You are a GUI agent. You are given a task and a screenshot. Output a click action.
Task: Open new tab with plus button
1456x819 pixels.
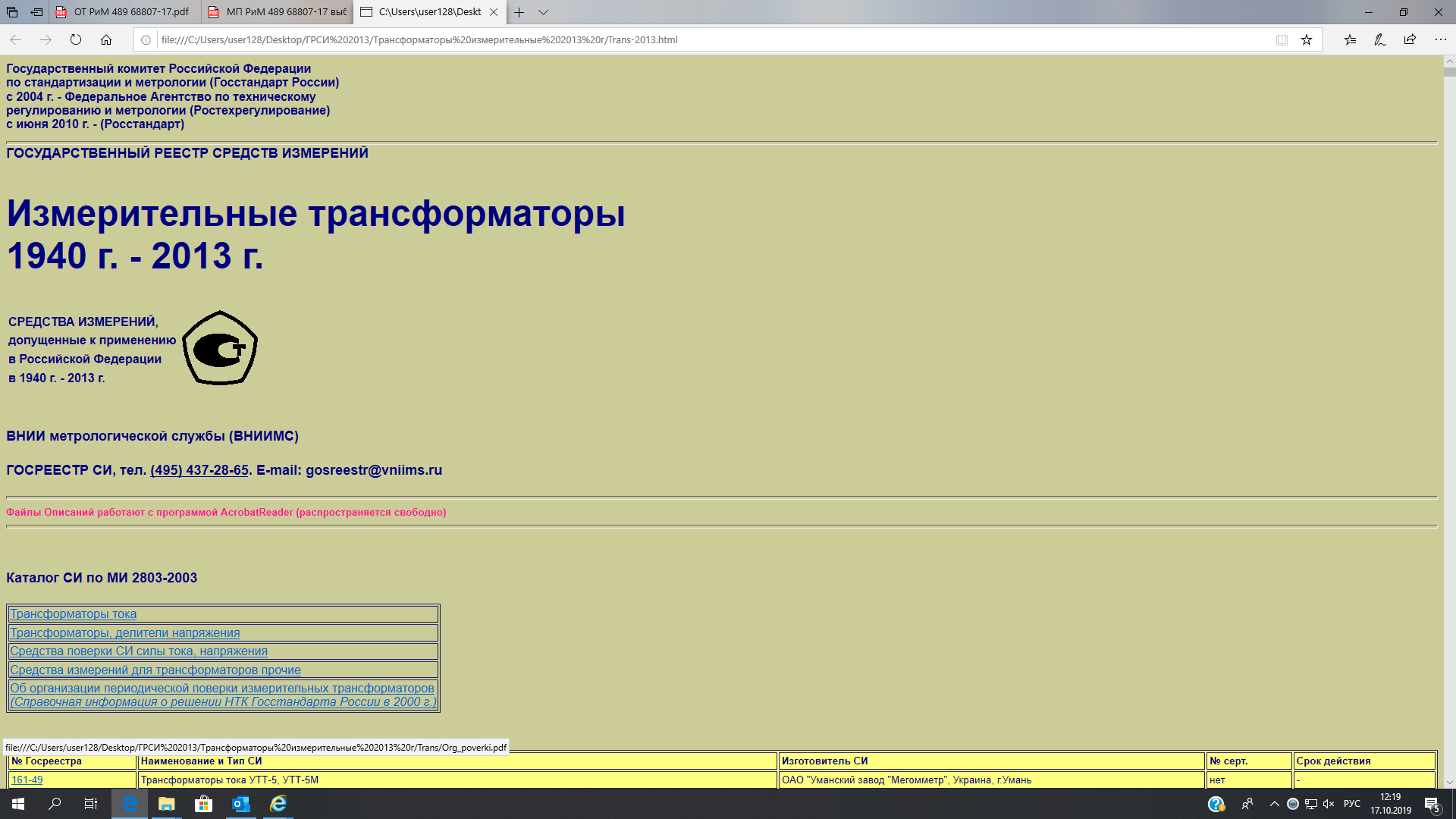pos(519,12)
